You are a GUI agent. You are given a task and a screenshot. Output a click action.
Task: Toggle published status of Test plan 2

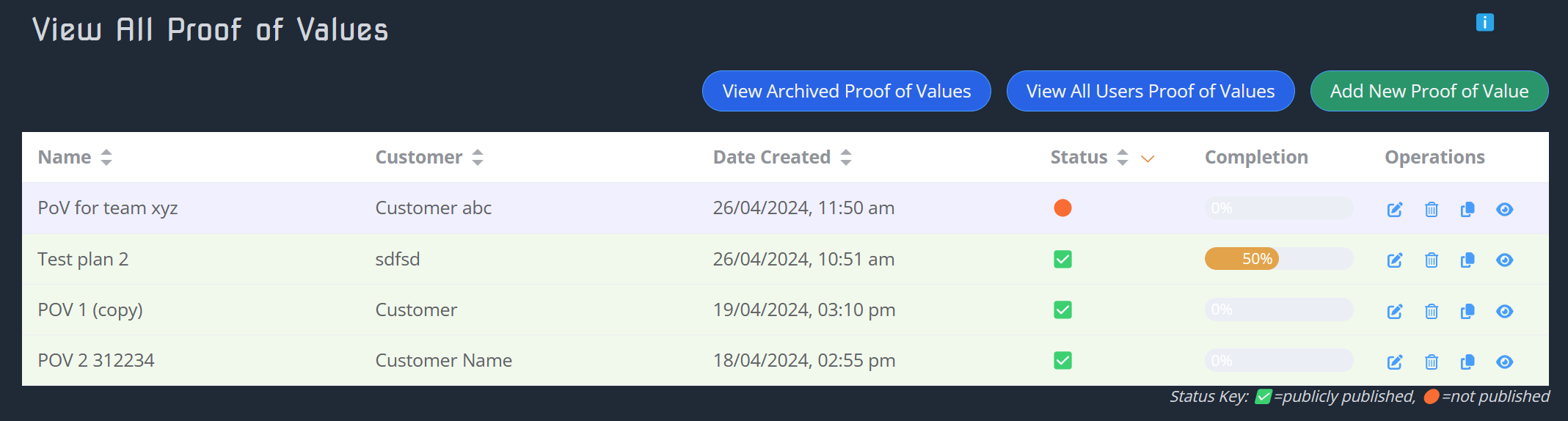point(1062,259)
